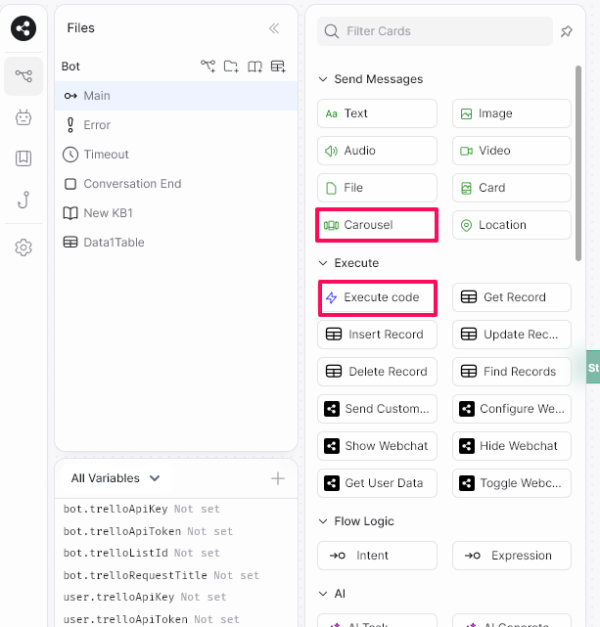Open the settings gear in sidebar

tap(23, 247)
